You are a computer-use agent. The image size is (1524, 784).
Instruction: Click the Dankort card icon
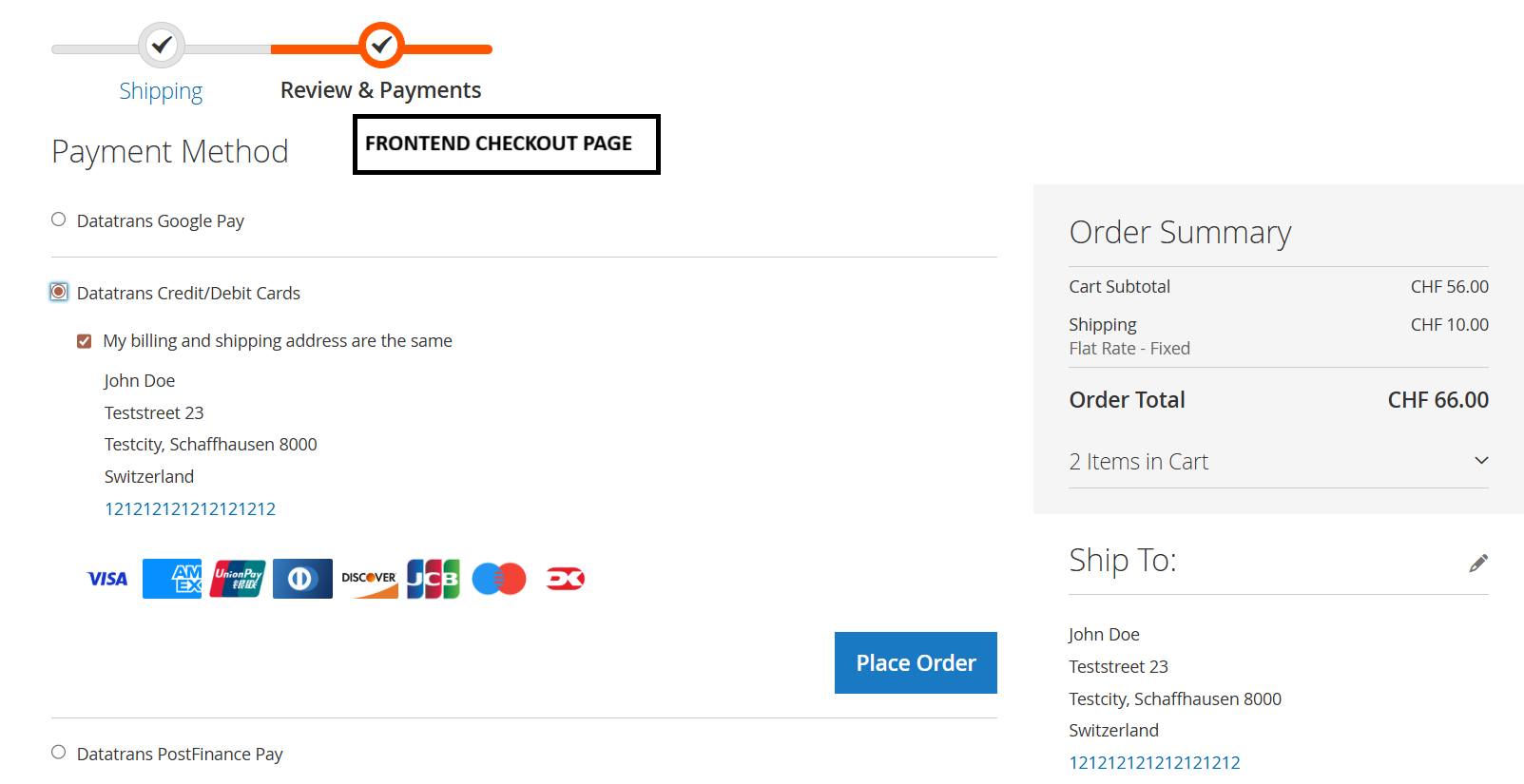565,579
